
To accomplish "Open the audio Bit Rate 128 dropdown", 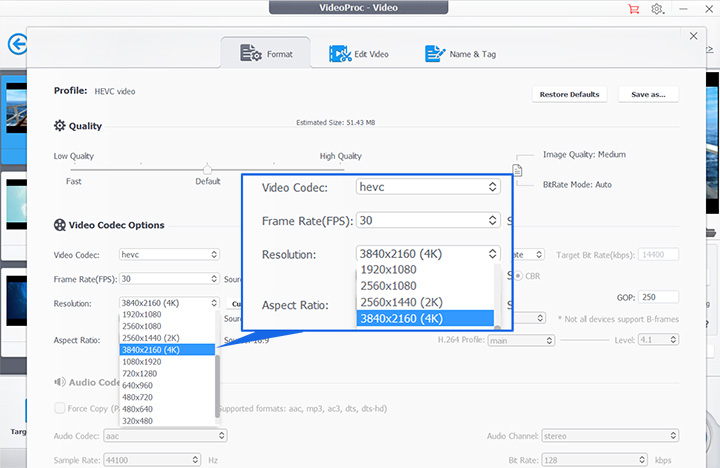I will tap(594, 460).
